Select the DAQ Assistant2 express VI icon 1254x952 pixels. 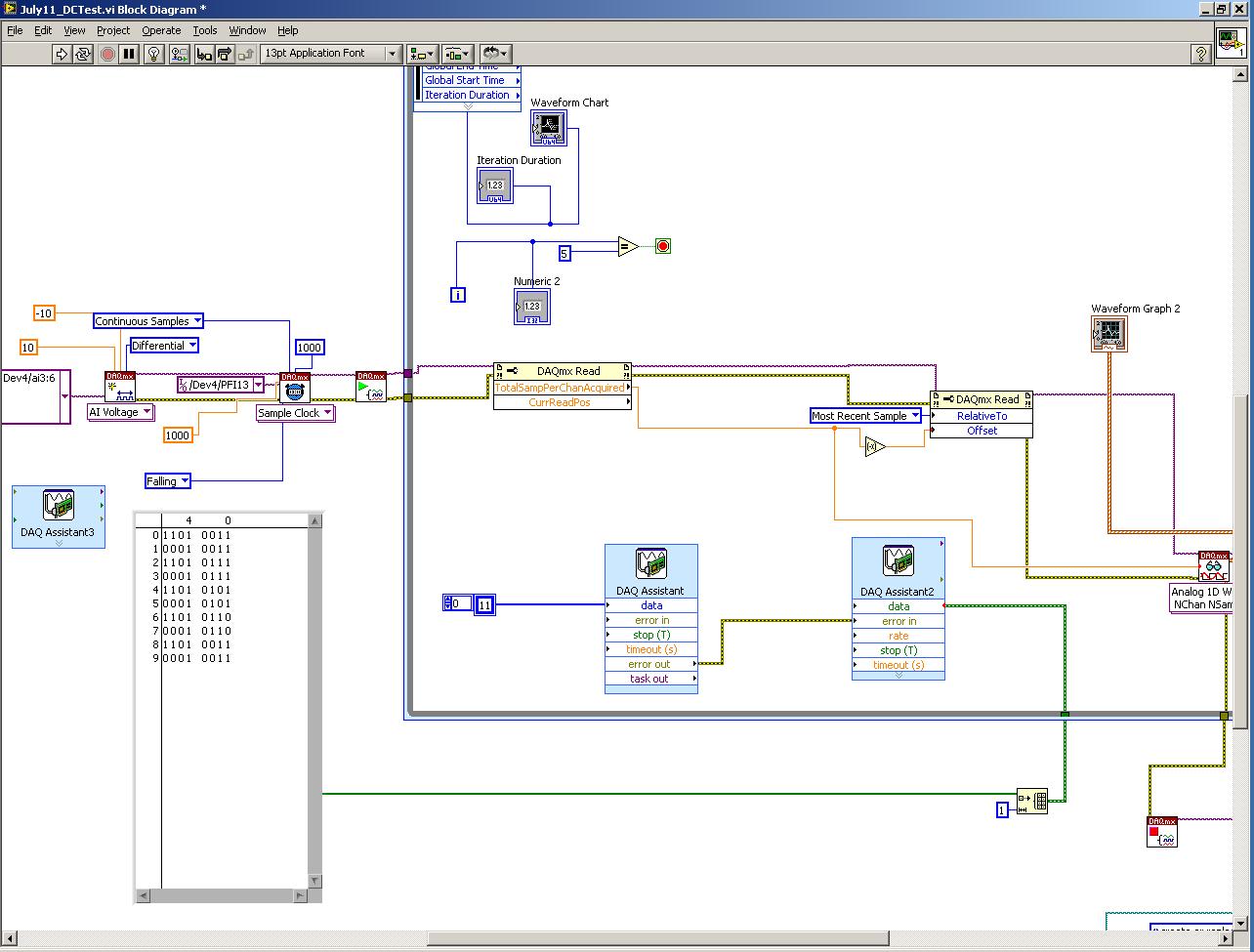[x=899, y=561]
